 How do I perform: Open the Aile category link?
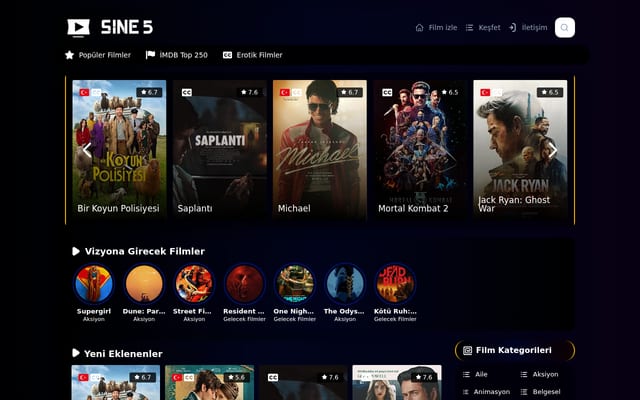point(481,374)
